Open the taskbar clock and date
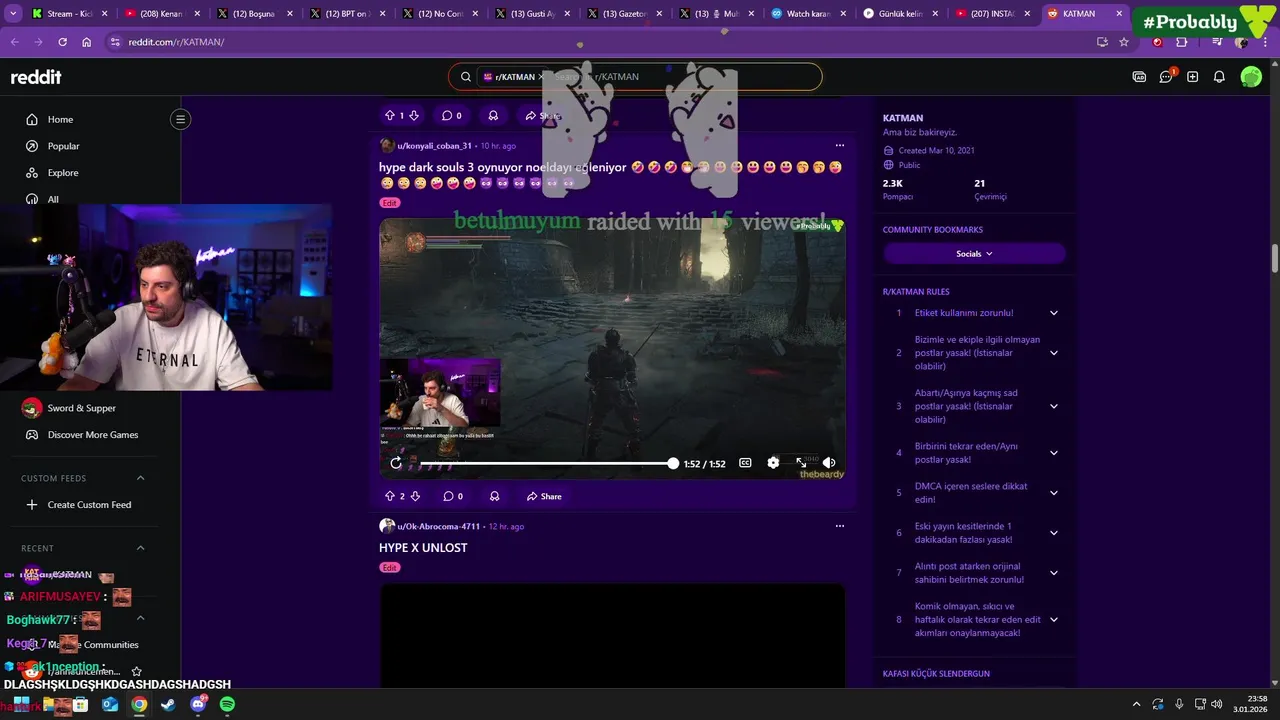This screenshot has height=720, width=1280. [x=1251, y=704]
